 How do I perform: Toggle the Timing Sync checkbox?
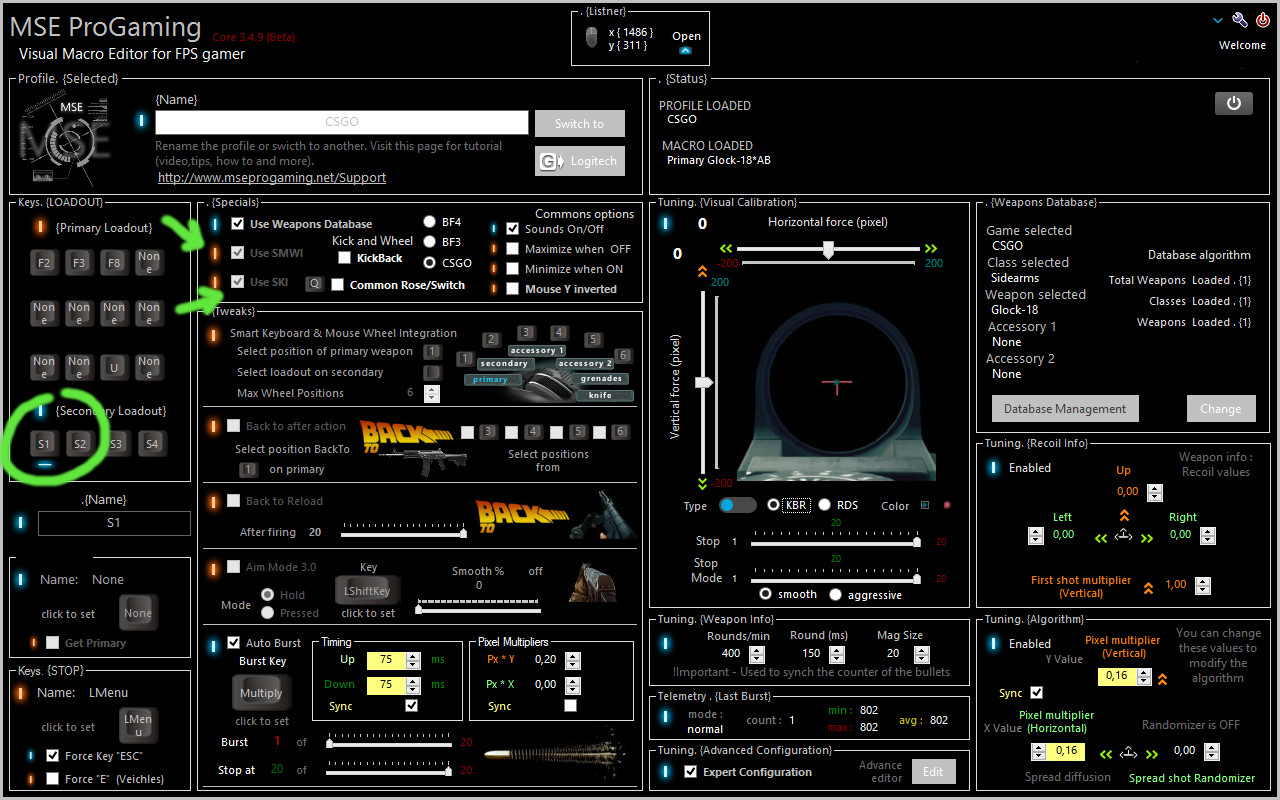412,706
